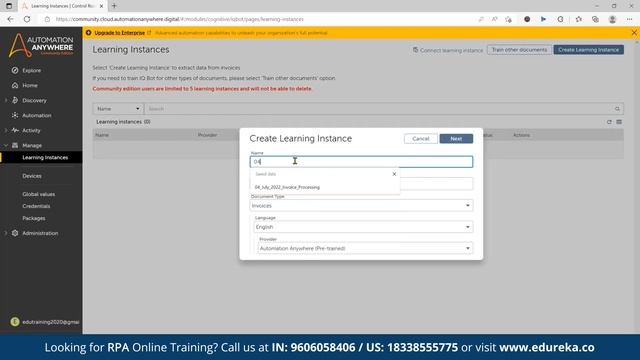Open the Manage section
This screenshot has height=360, width=640.
[32, 145]
